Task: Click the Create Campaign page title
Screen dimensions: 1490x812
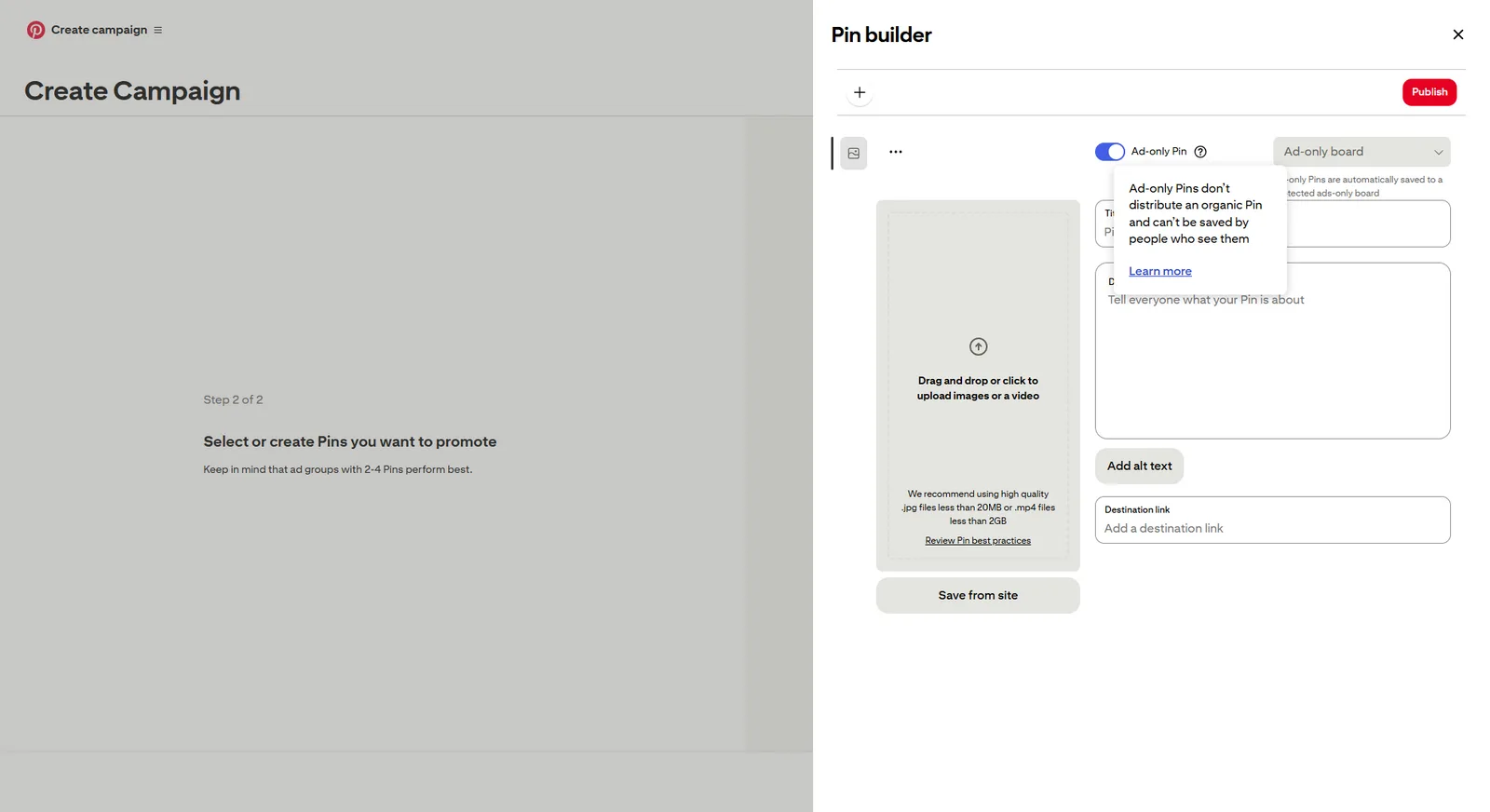Action: coord(132,91)
